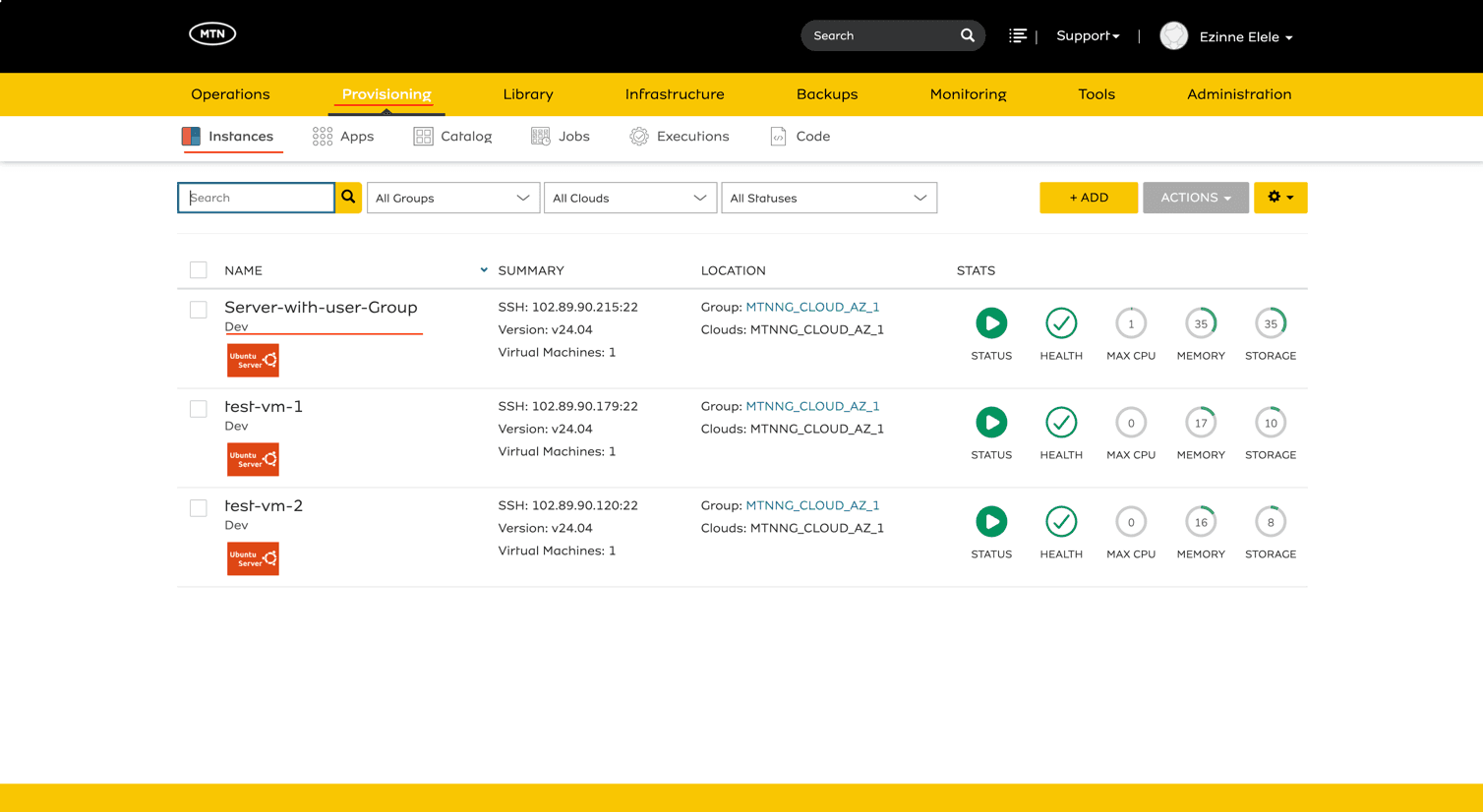Go to the Operations menu
The height and width of the screenshot is (812, 1483).
(230, 94)
